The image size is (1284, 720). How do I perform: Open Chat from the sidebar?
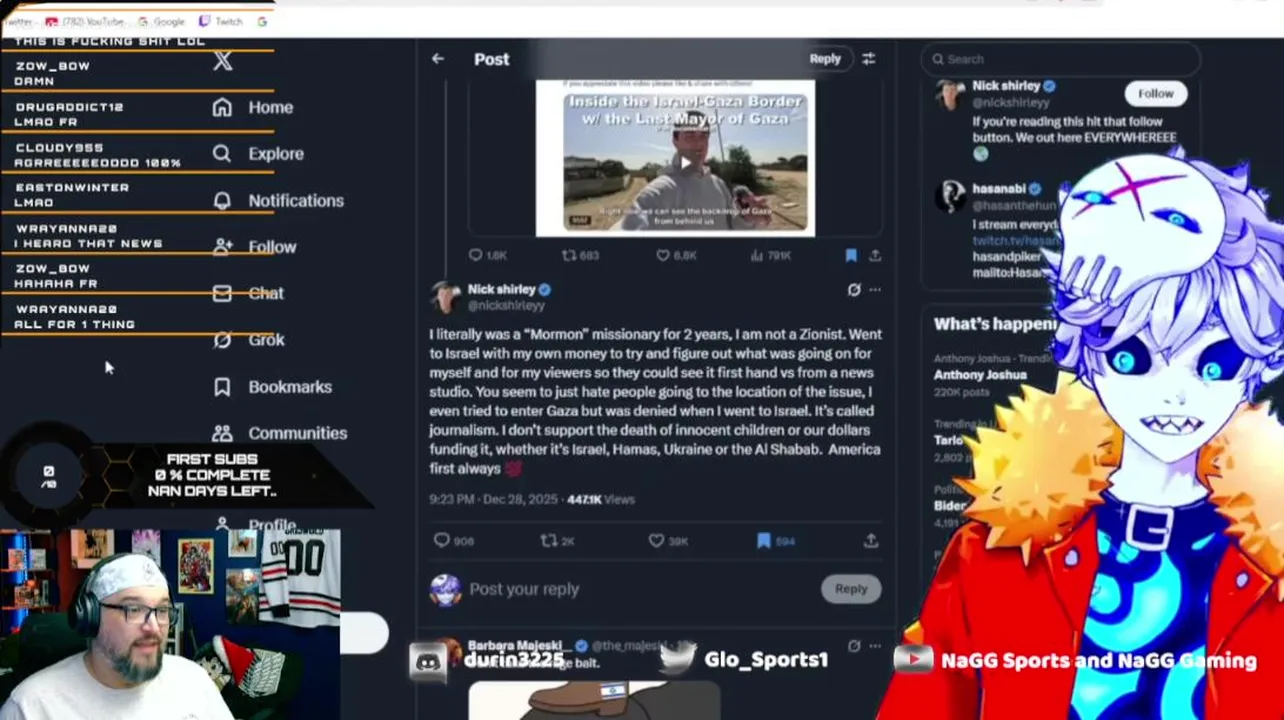click(249, 293)
